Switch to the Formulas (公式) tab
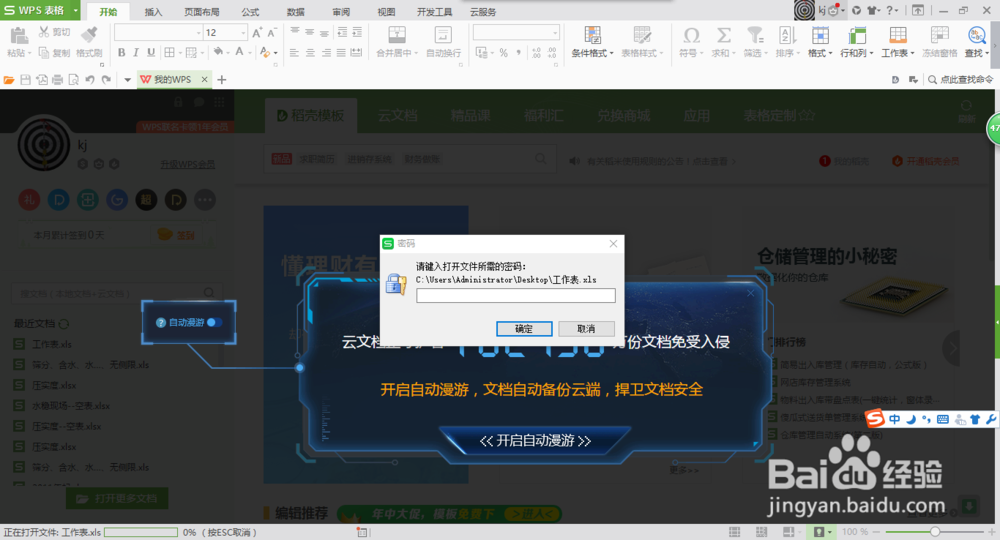This screenshot has width=1000, height=540. (250, 11)
